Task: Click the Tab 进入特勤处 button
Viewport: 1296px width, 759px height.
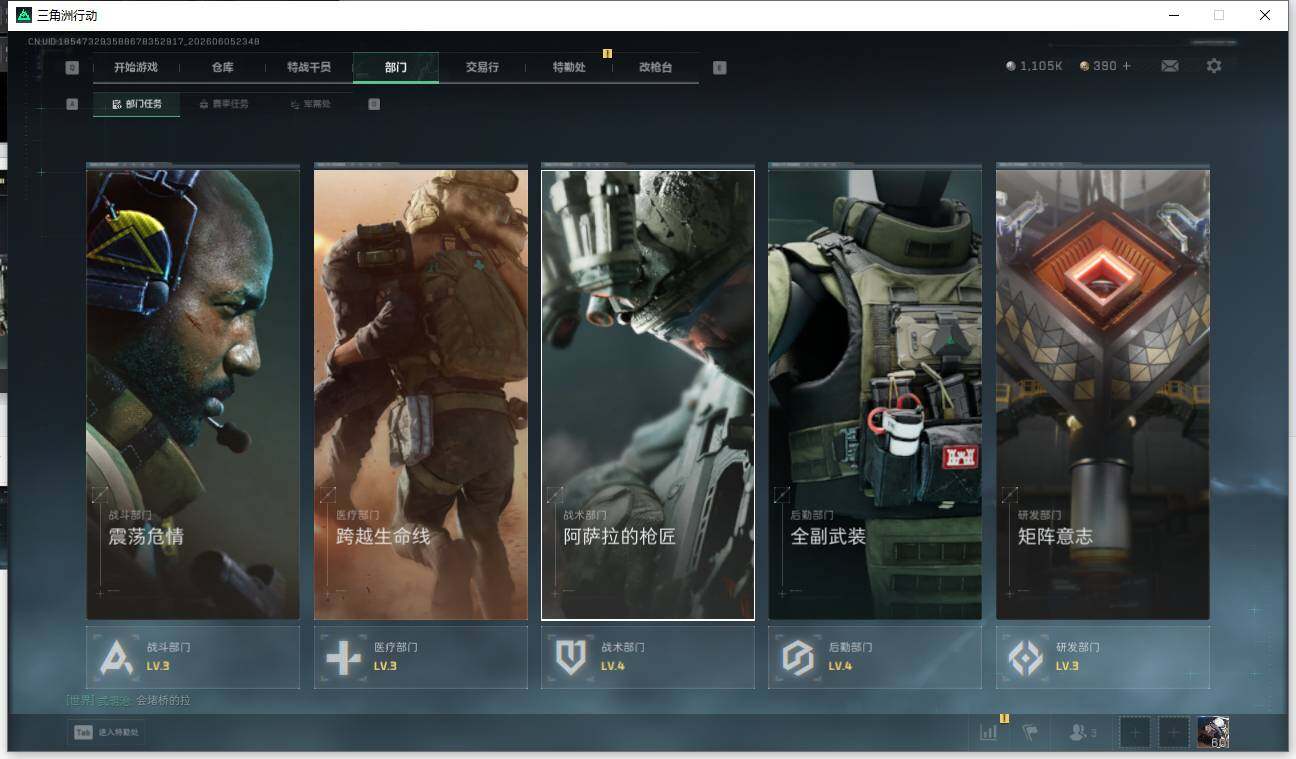Action: 106,732
